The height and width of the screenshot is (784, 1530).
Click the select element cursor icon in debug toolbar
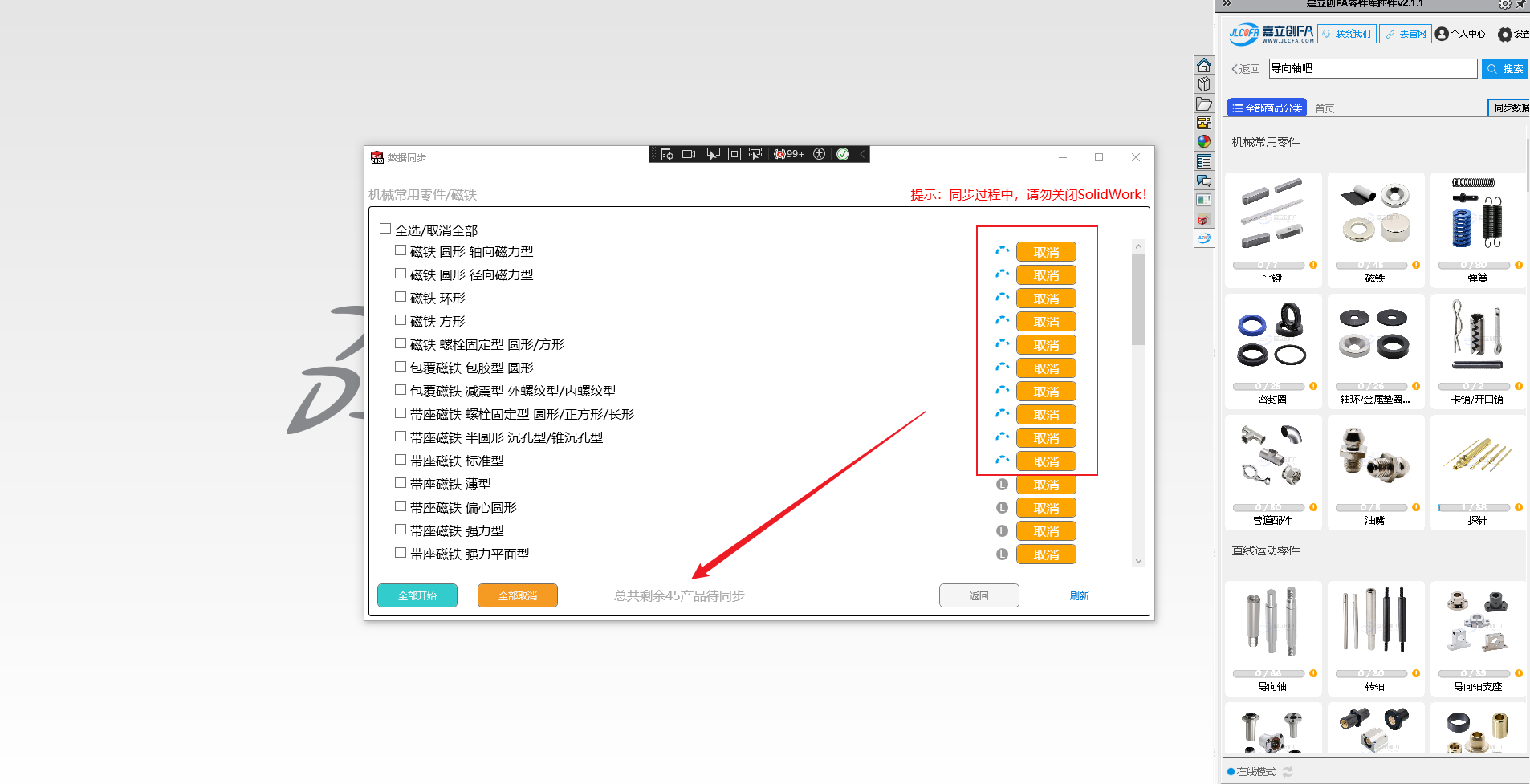point(713,154)
